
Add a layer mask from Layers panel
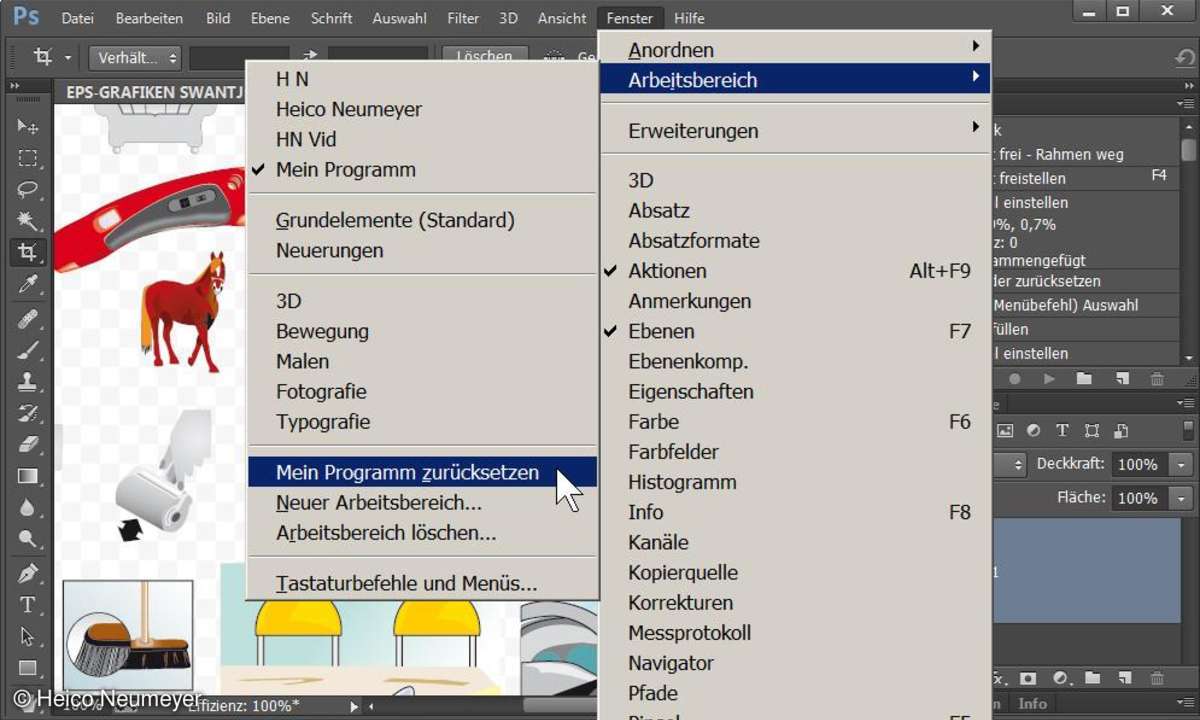pos(1027,678)
